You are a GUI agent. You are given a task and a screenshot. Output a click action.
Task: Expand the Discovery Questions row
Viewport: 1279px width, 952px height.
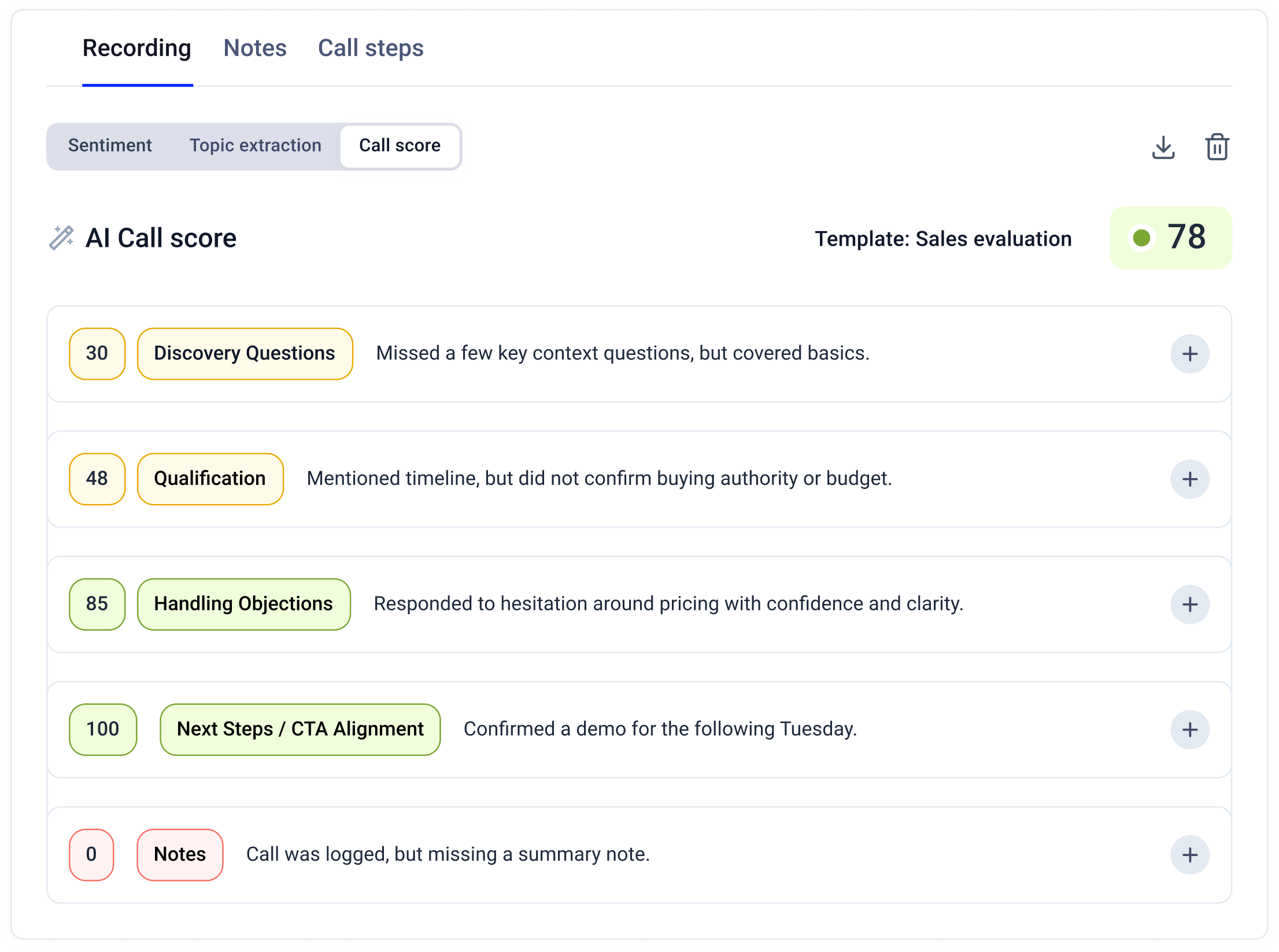click(1189, 354)
